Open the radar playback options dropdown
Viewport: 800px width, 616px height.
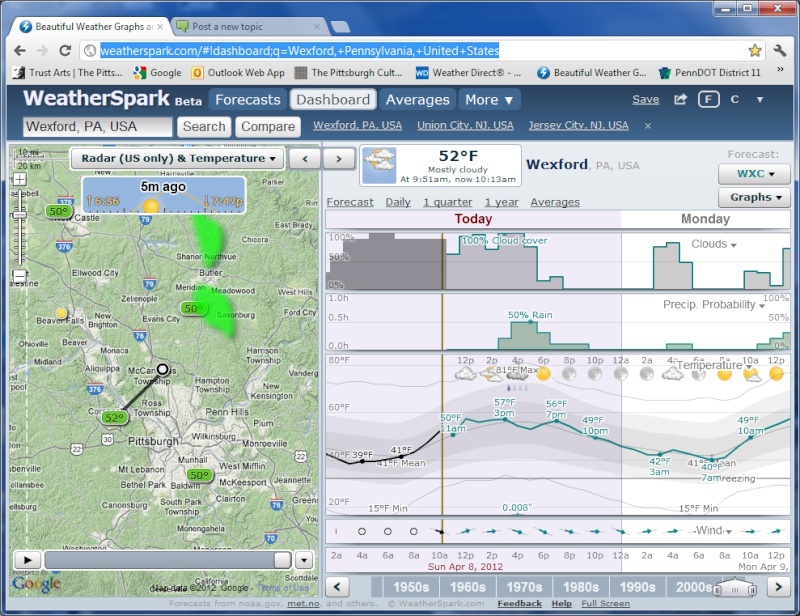click(304, 560)
